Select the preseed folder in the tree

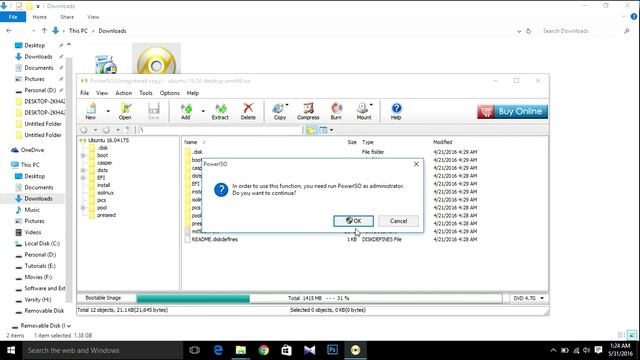pos(106,215)
